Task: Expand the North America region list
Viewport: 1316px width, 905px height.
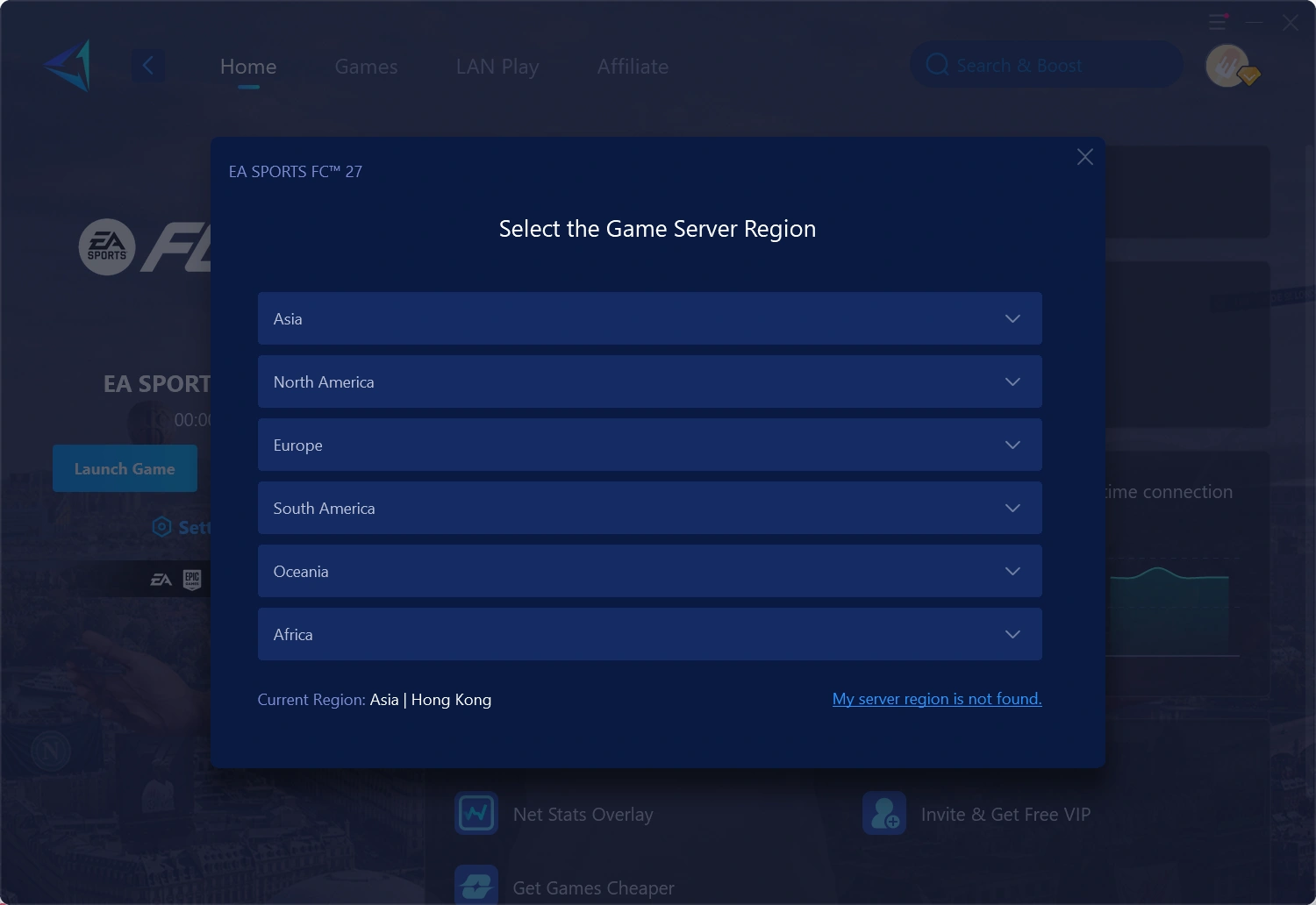Action: pyautogui.click(x=650, y=381)
